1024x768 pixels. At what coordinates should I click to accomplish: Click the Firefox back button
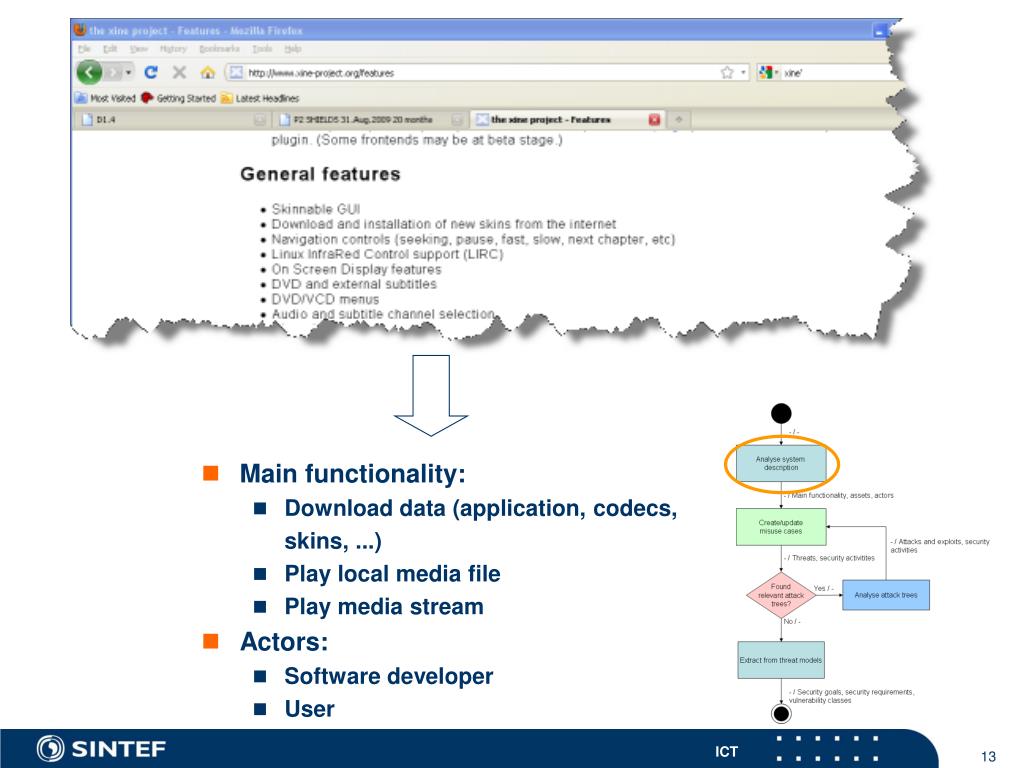pyautogui.click(x=89, y=72)
